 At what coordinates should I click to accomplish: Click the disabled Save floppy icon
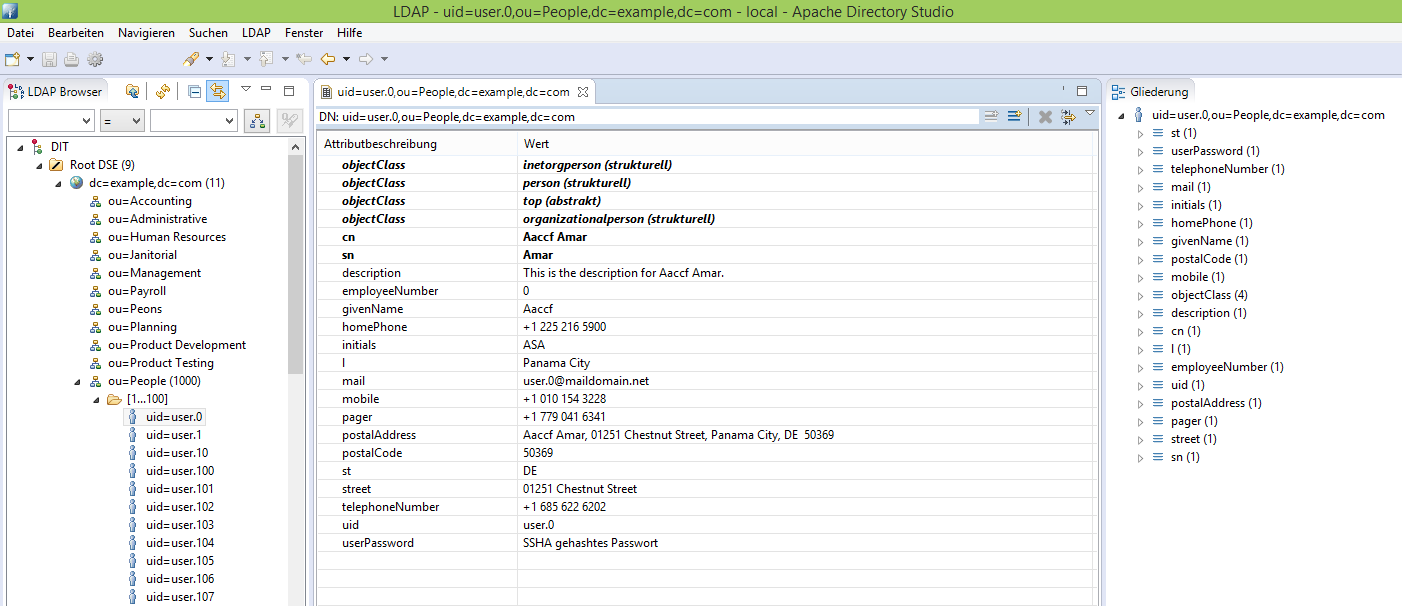[49, 60]
